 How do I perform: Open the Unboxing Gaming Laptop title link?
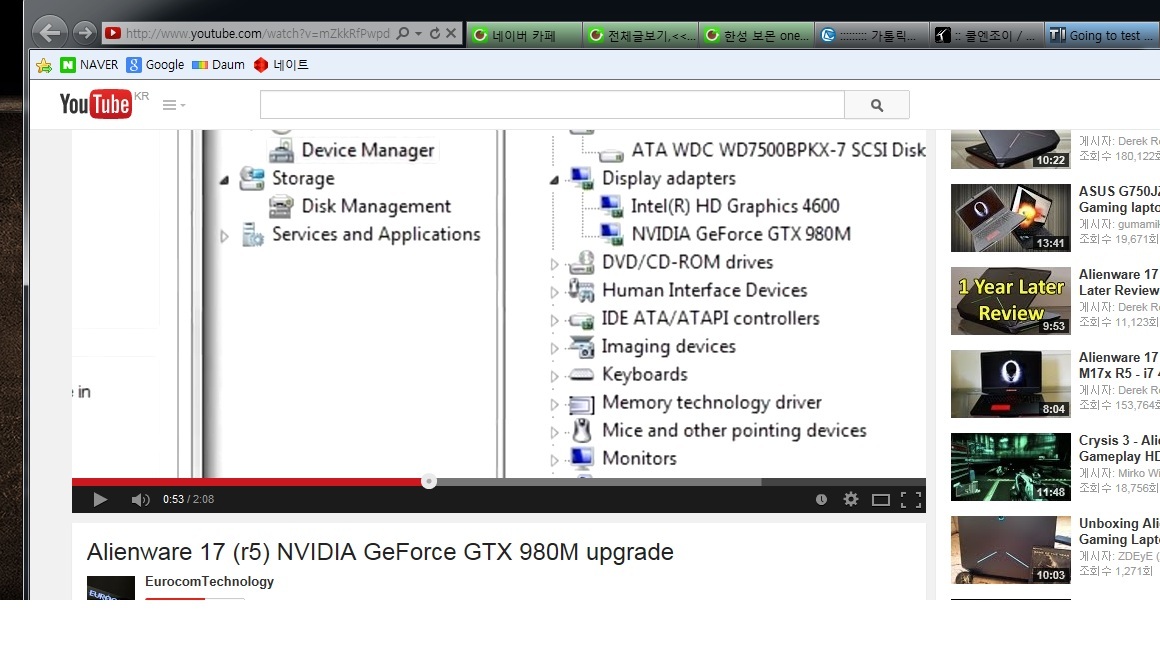(1119, 531)
